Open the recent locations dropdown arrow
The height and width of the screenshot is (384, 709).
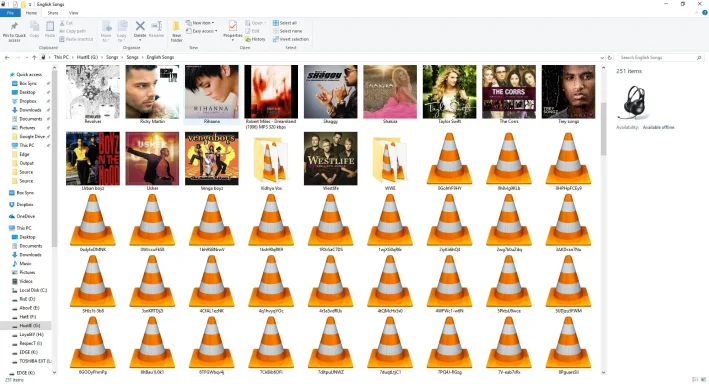(x=26, y=57)
